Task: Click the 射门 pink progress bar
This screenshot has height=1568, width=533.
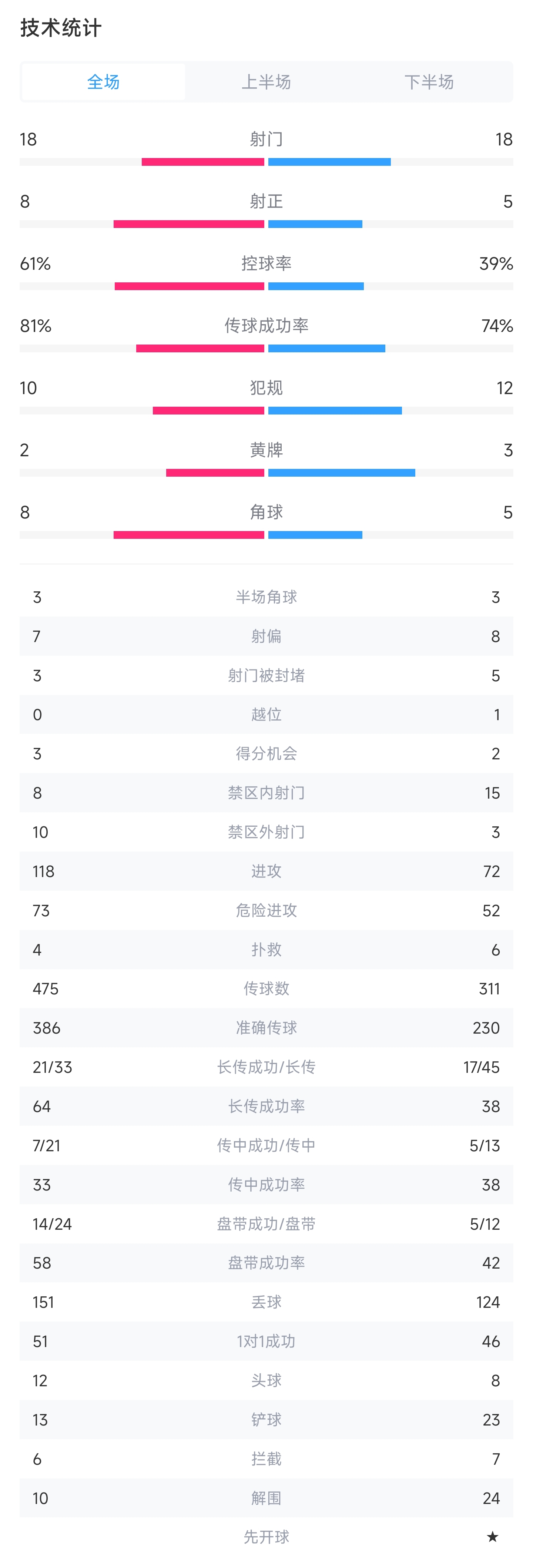Action: (x=203, y=162)
